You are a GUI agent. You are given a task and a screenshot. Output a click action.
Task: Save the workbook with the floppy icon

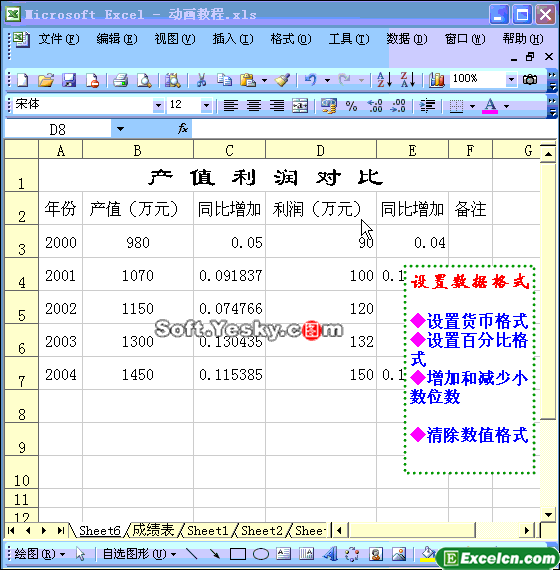pyautogui.click(x=69, y=80)
